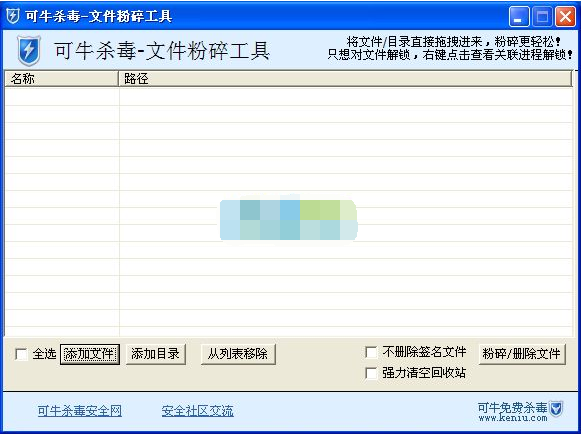Click the 路径 column header

(x=345, y=79)
